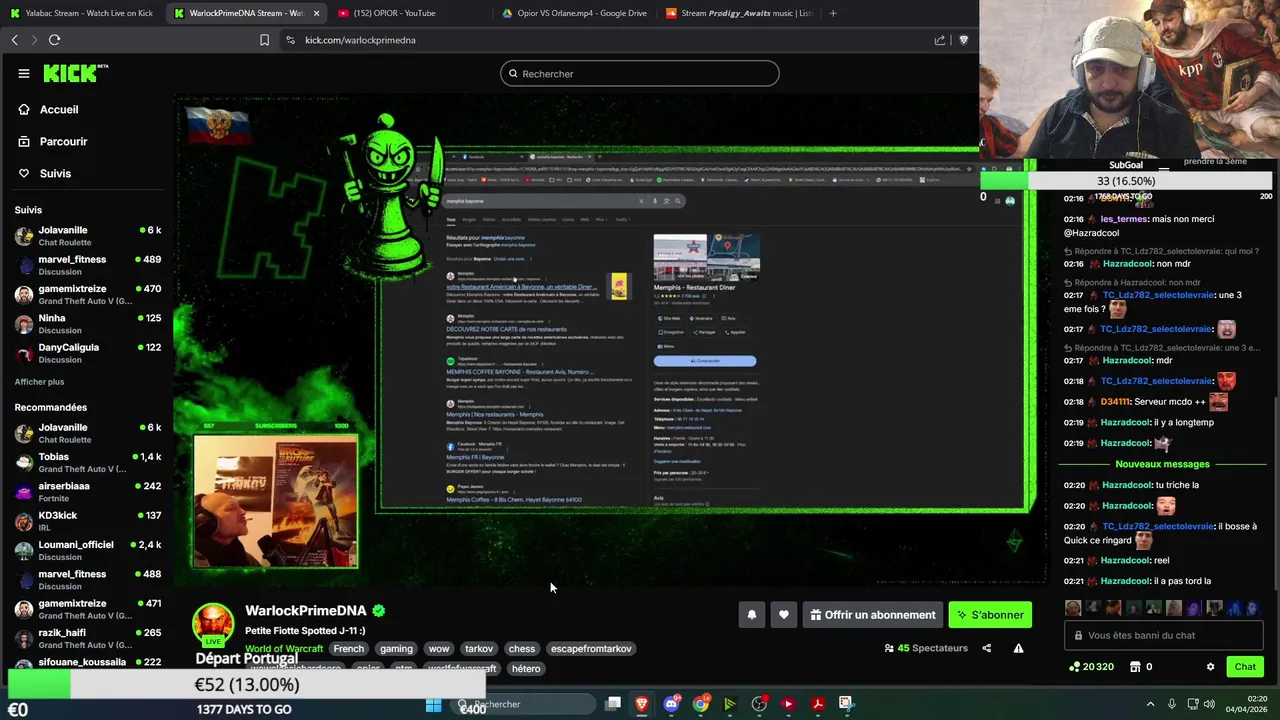Expand followed list with Afficher plus

(39, 382)
